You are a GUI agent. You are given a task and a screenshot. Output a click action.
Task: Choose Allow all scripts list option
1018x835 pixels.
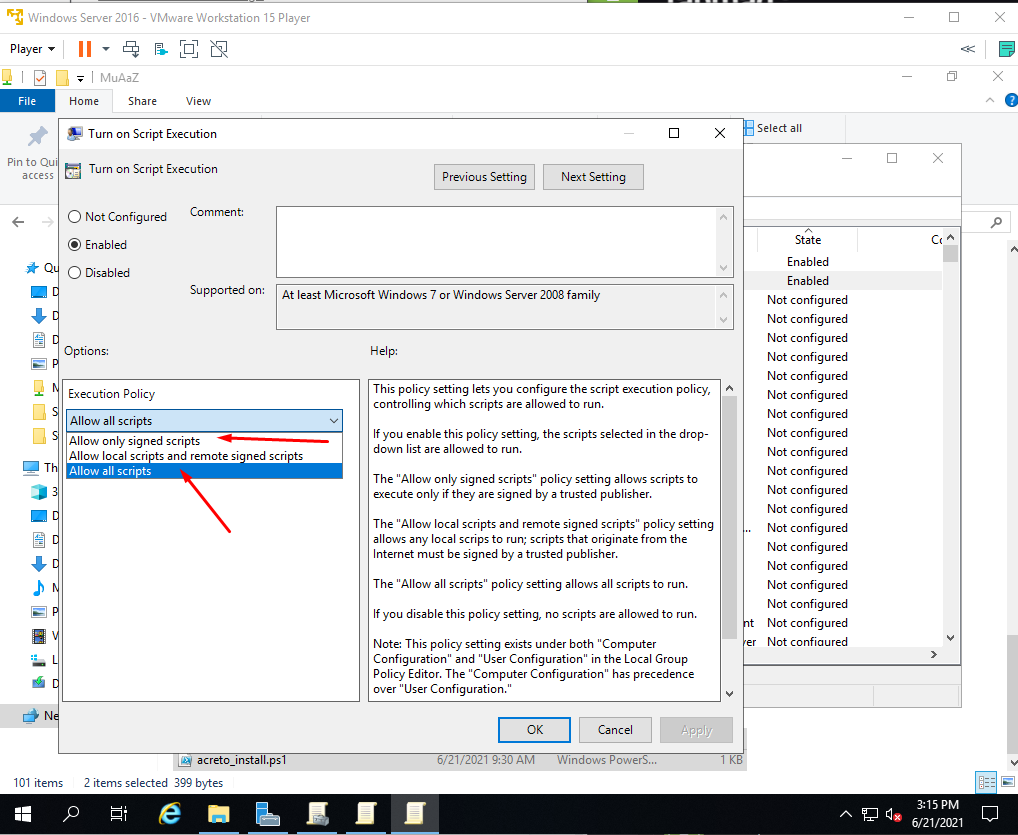[205, 471]
